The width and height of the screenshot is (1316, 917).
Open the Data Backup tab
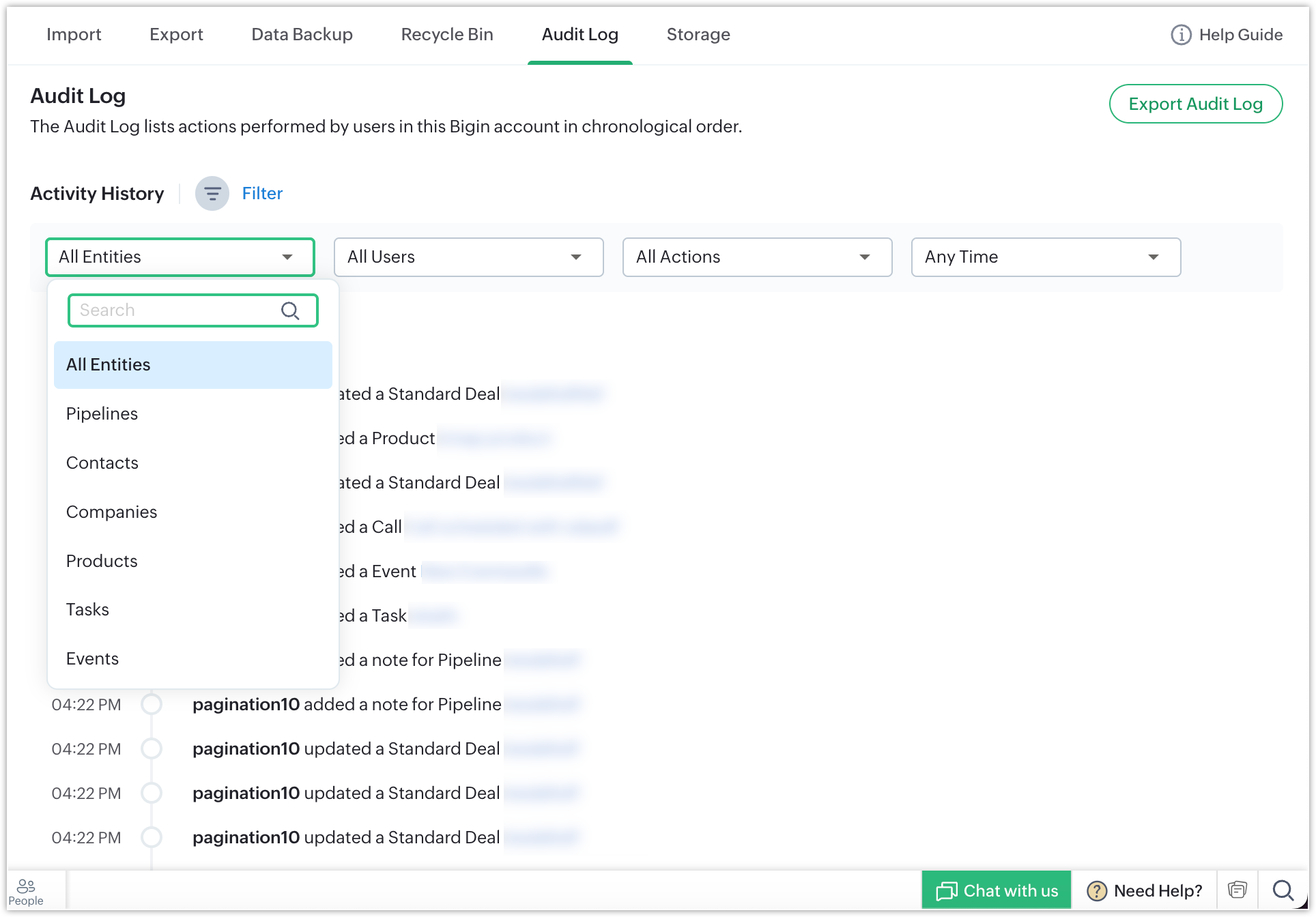302,35
